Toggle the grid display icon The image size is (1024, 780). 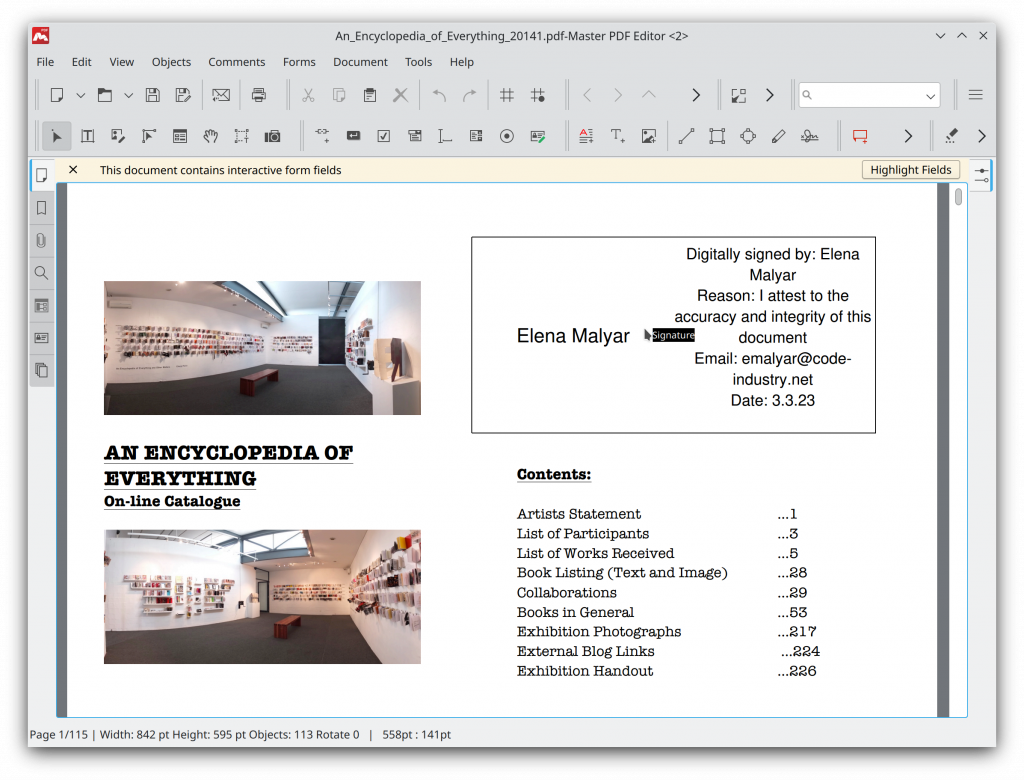(507, 95)
